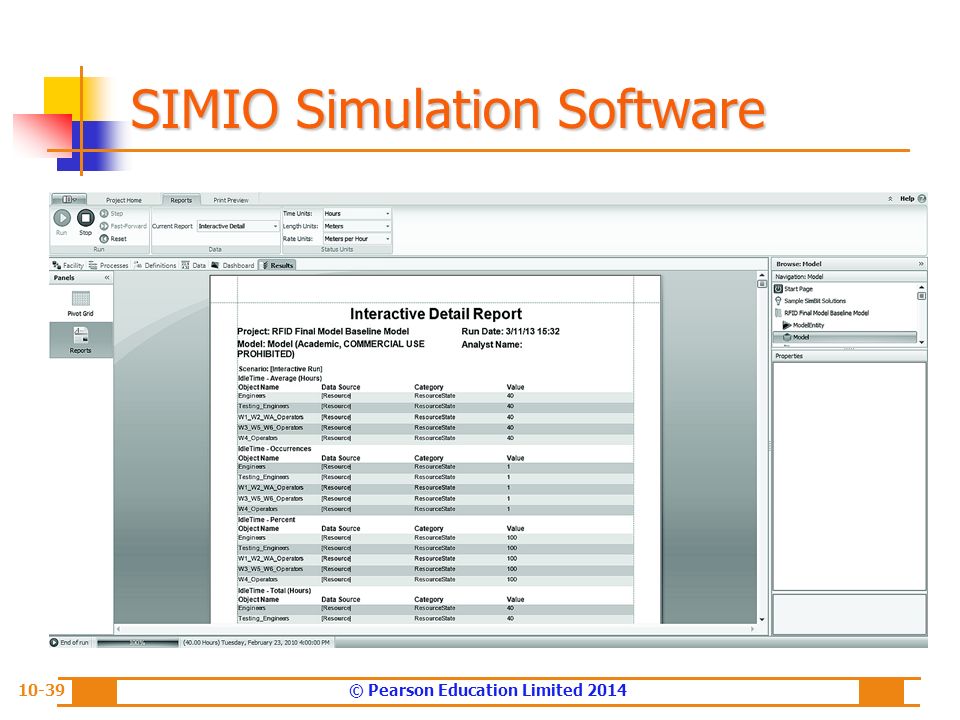960x720 pixels.
Task: Click the Reset icon in Run group
Action: click(x=104, y=239)
